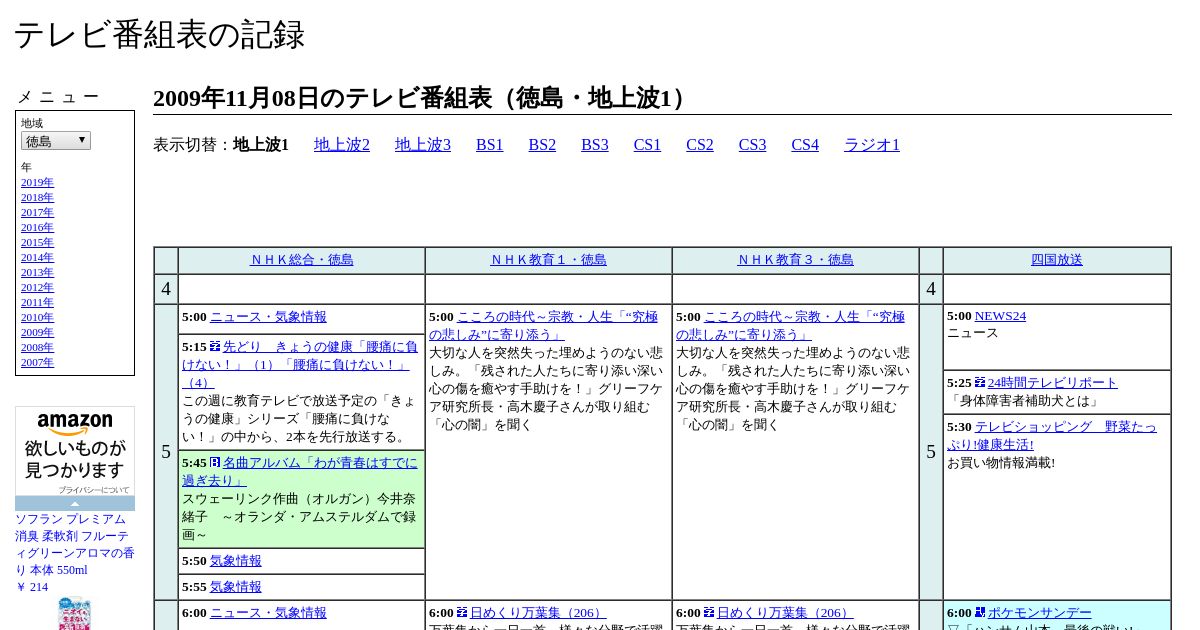Switch to the BS2 listing

click(x=542, y=145)
